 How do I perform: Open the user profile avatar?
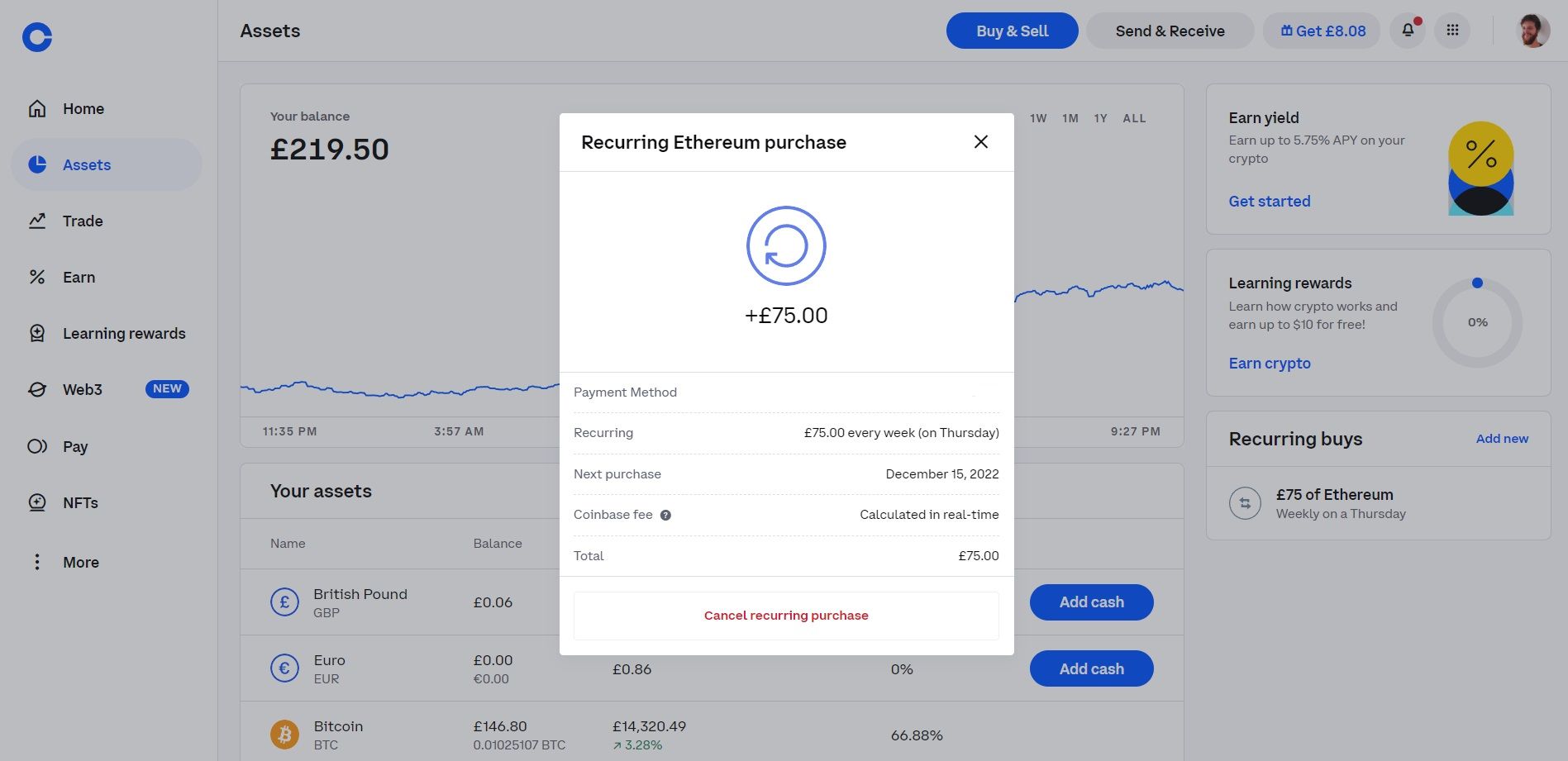coord(1533,31)
